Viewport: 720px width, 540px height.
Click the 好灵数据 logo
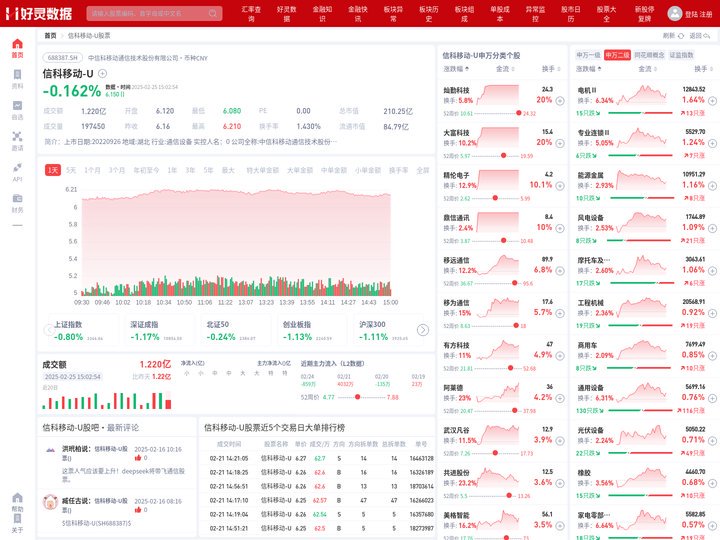coord(39,13)
